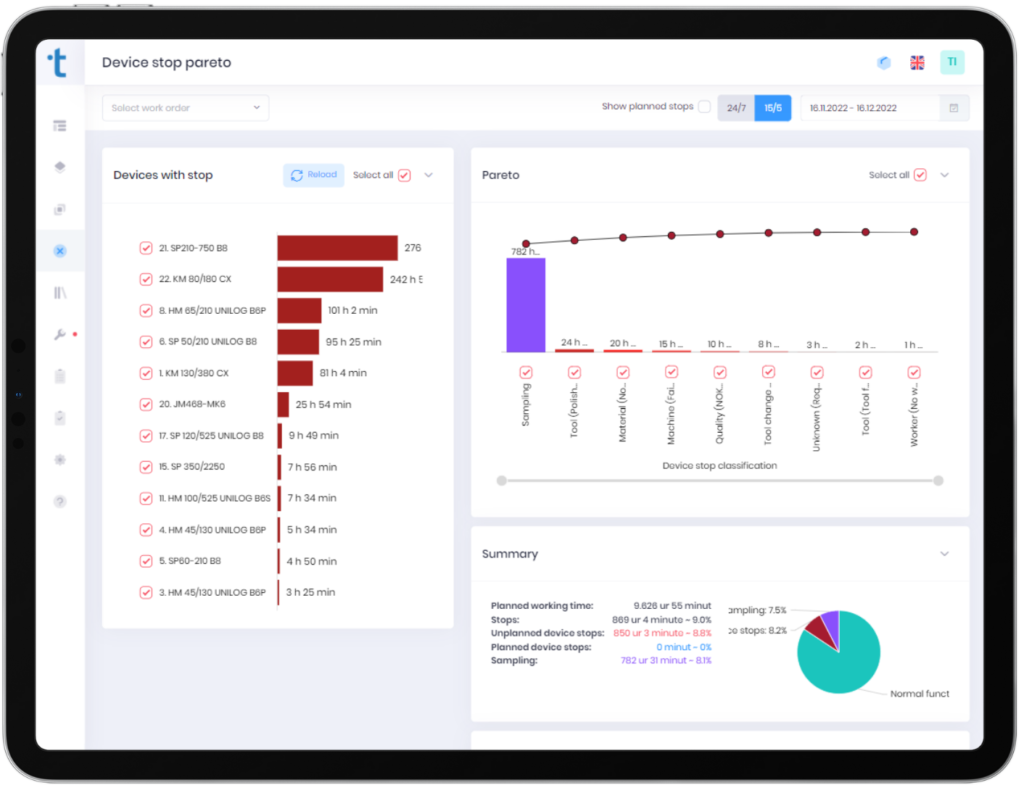Click the left handle of Pareto range slider

pos(502,481)
